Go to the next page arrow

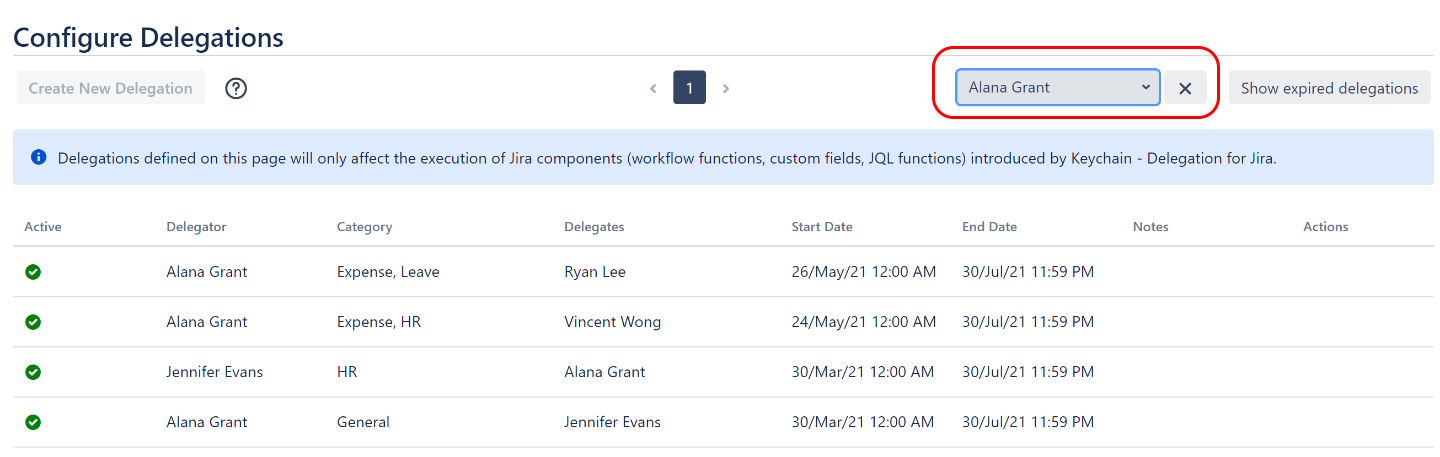[x=726, y=88]
